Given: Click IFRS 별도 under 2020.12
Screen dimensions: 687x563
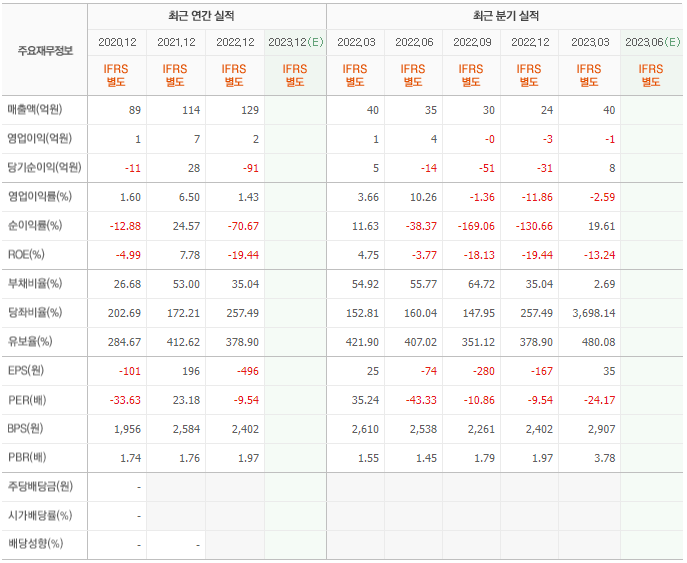Looking at the screenshot, I should (116, 75).
